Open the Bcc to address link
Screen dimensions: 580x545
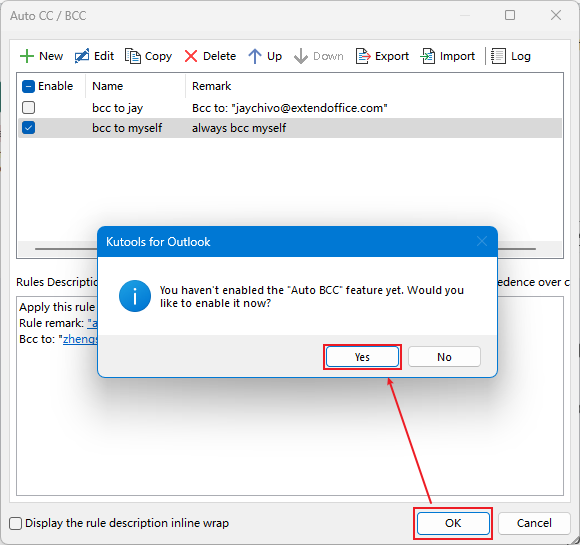tap(80, 339)
